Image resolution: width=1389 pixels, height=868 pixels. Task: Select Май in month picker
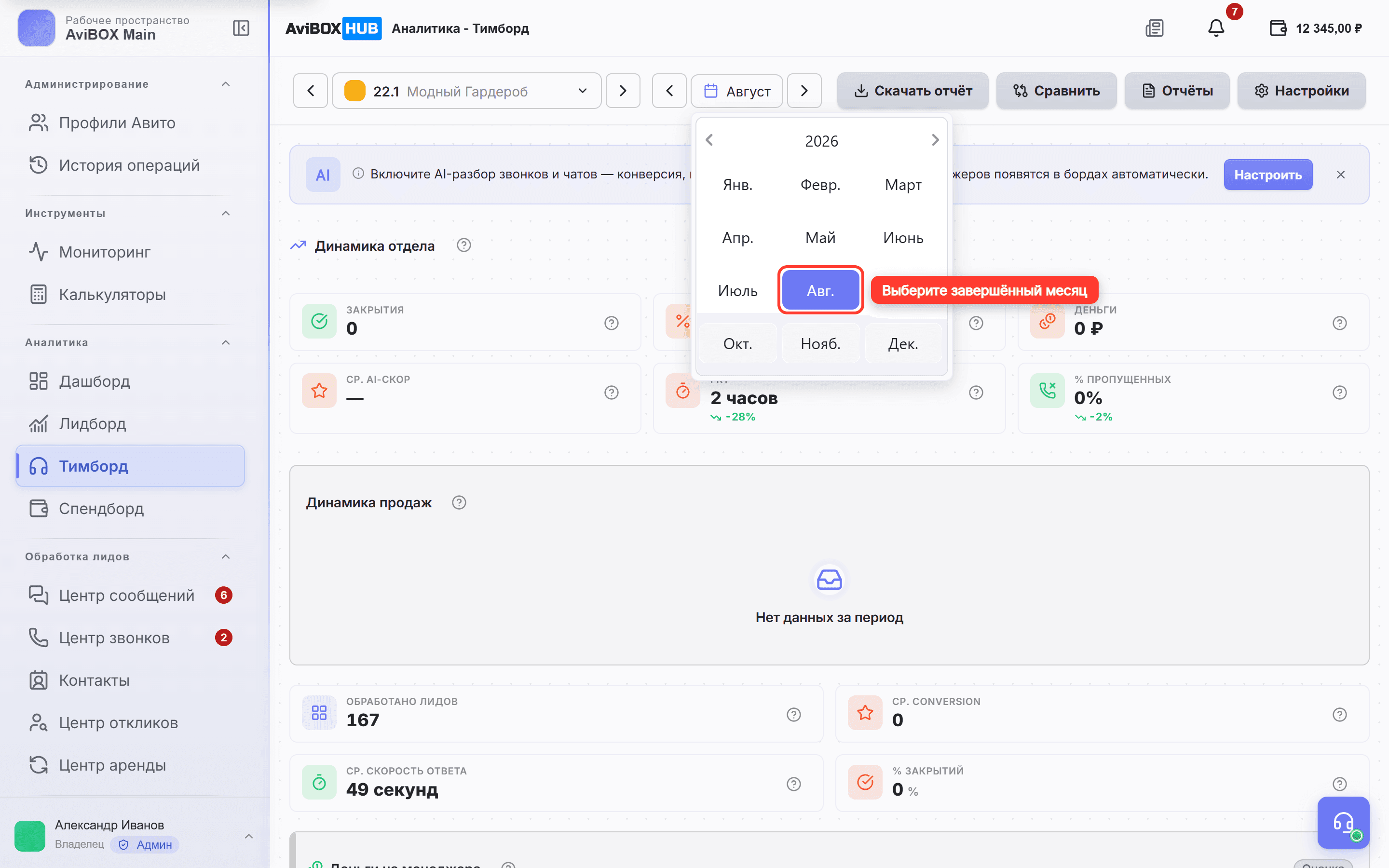(820, 238)
